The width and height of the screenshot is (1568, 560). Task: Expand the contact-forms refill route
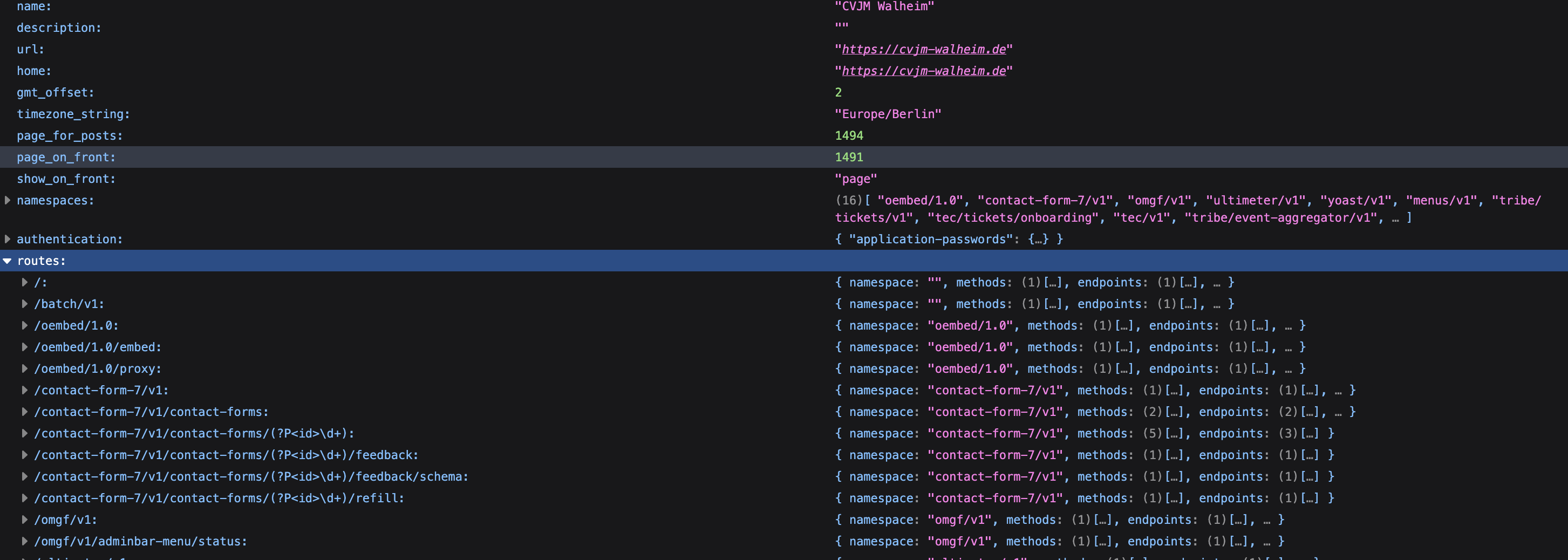tap(24, 498)
